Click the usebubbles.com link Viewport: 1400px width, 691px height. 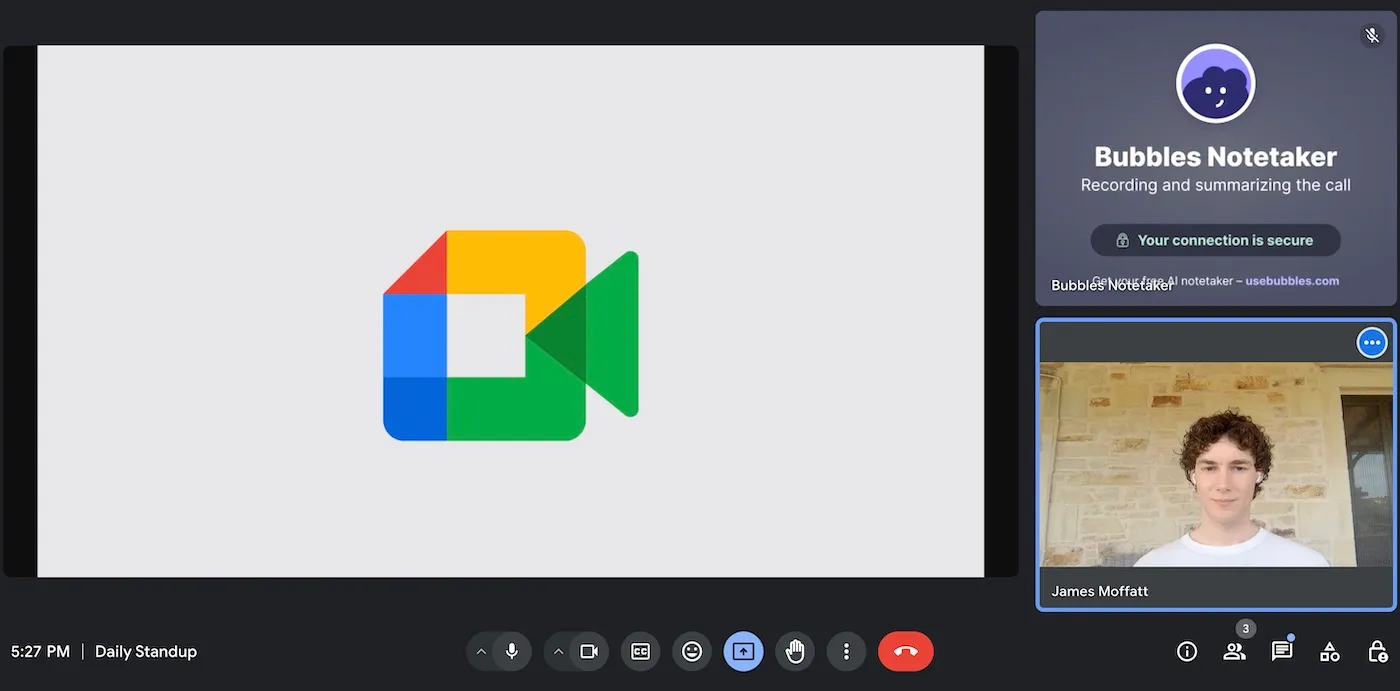1292,281
